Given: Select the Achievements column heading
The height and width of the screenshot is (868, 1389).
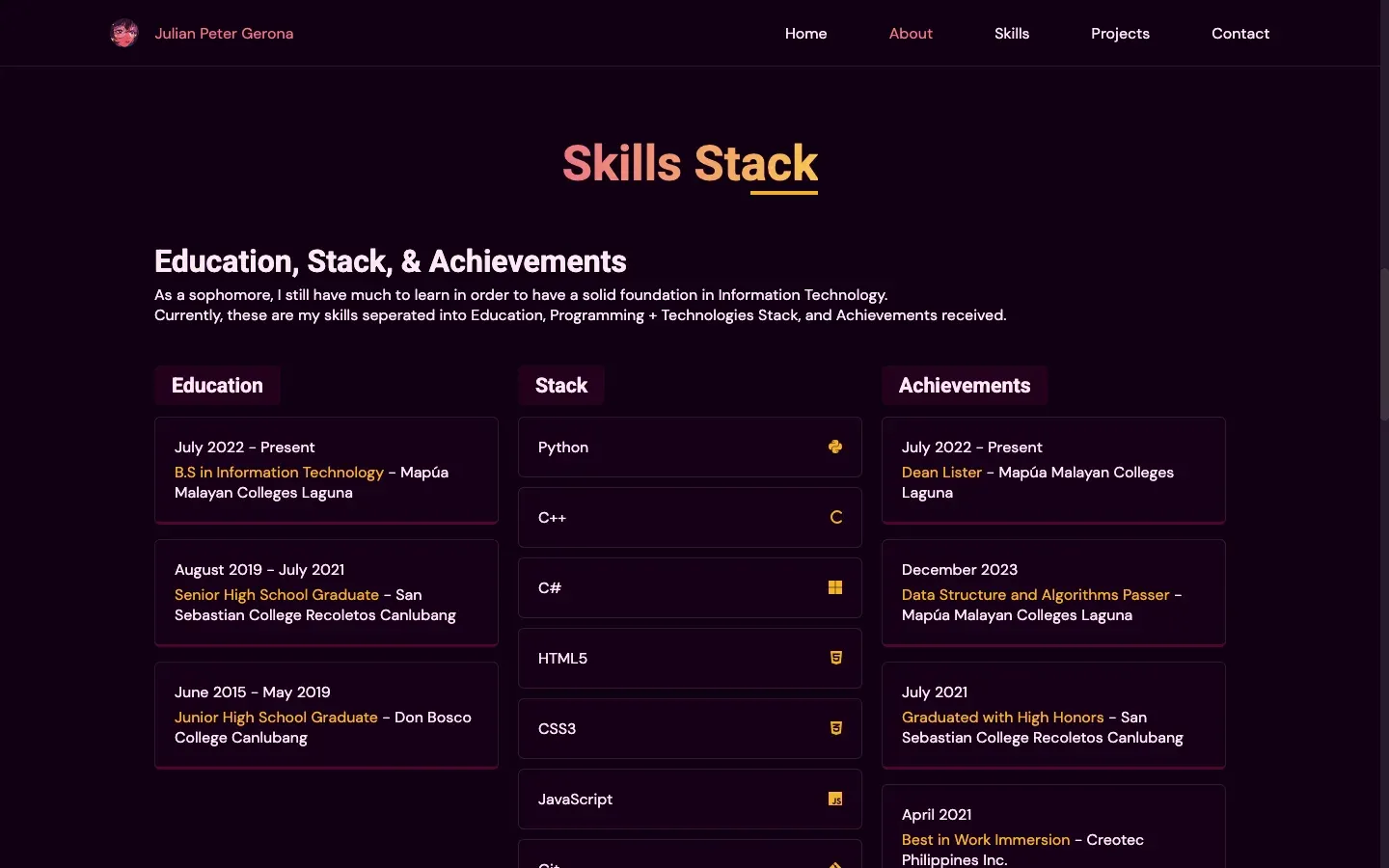Looking at the screenshot, I should click(965, 385).
